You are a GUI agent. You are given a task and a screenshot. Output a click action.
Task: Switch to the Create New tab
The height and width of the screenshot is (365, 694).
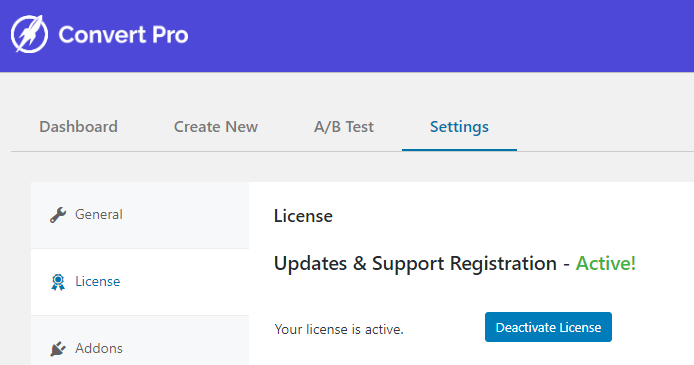coord(216,127)
